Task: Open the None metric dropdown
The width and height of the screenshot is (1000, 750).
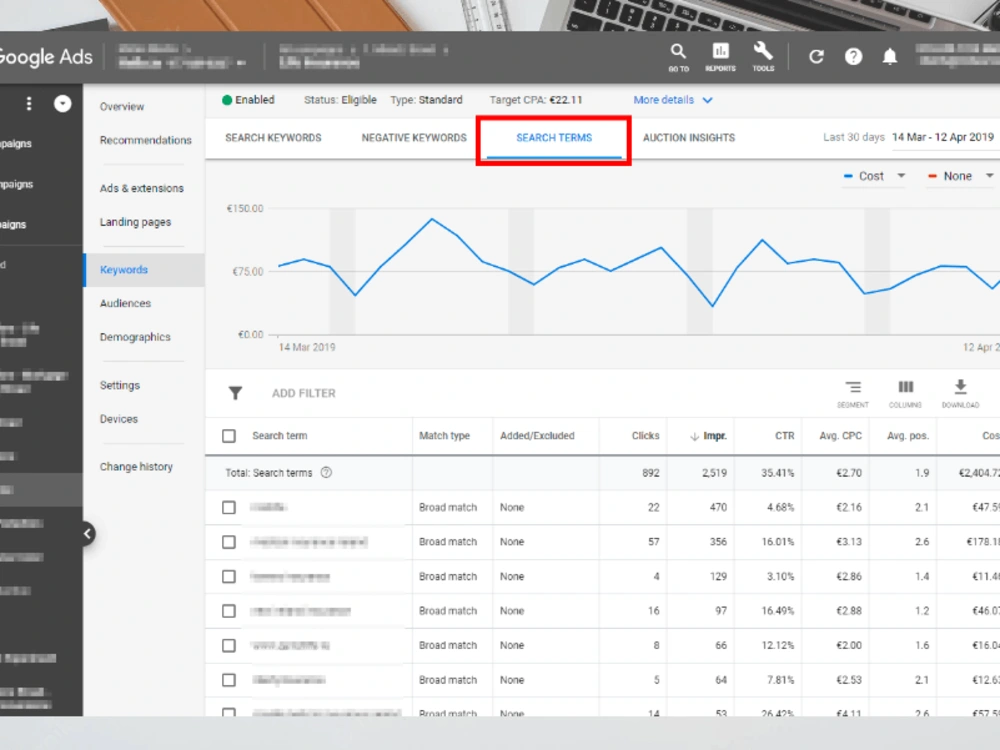Action: (960, 176)
